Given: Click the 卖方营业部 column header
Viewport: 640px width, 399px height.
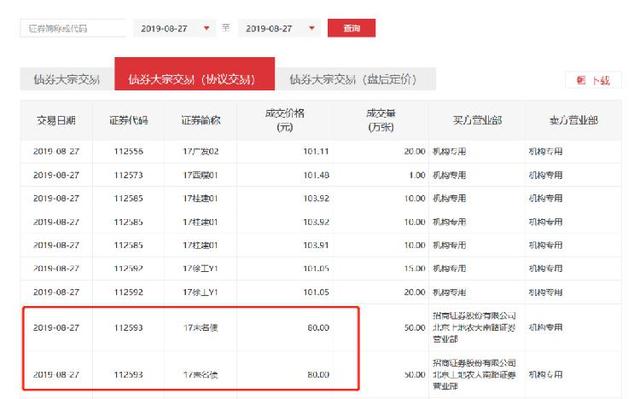Looking at the screenshot, I should coord(573,120).
